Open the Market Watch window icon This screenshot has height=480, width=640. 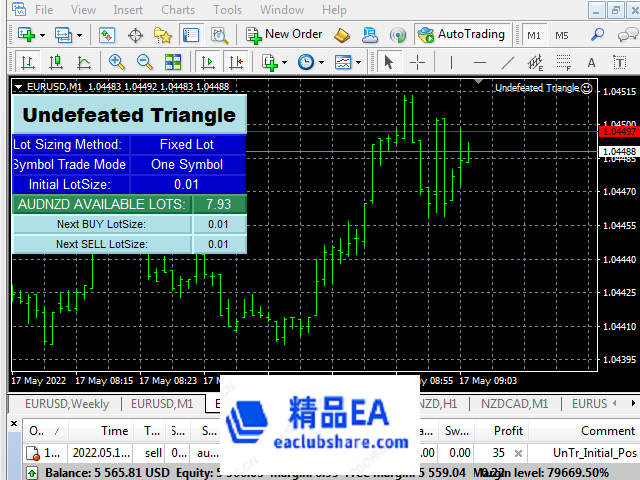[x=107, y=35]
